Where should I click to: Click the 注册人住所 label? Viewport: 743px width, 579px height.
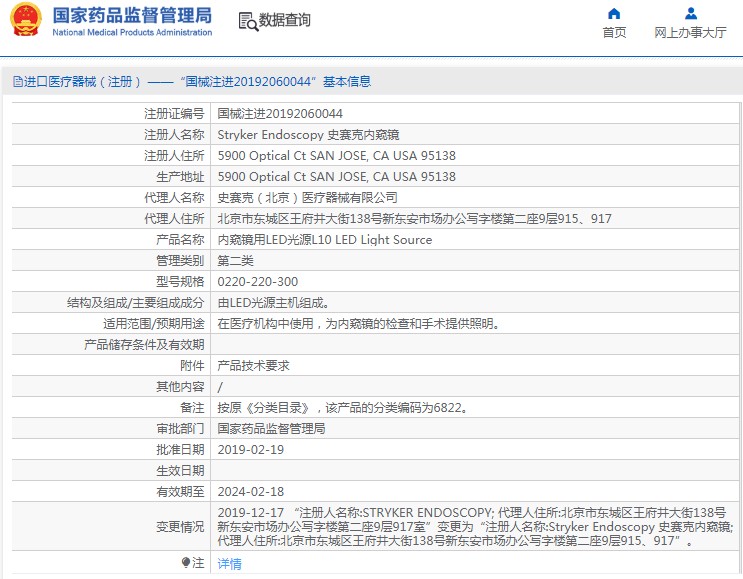point(174,156)
